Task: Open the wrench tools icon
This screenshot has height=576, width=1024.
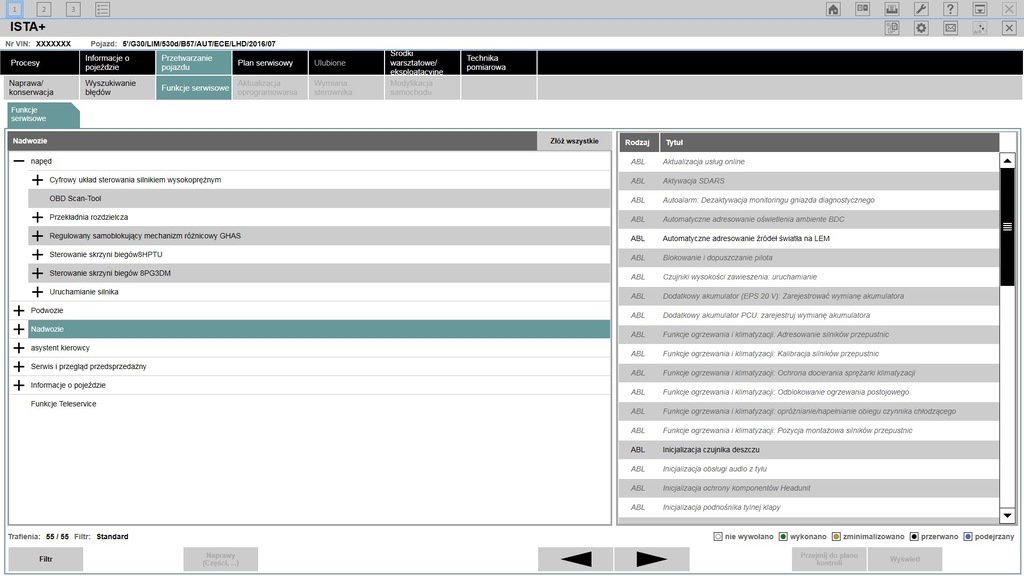Action: point(921,9)
